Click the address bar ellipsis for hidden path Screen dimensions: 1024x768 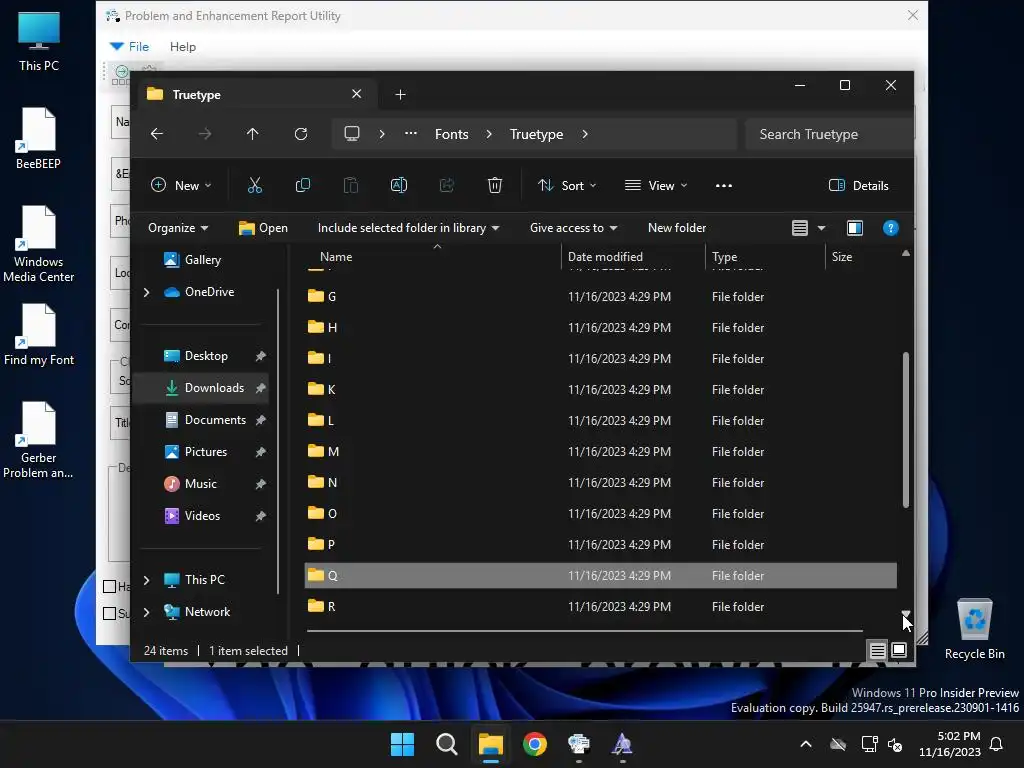411,133
